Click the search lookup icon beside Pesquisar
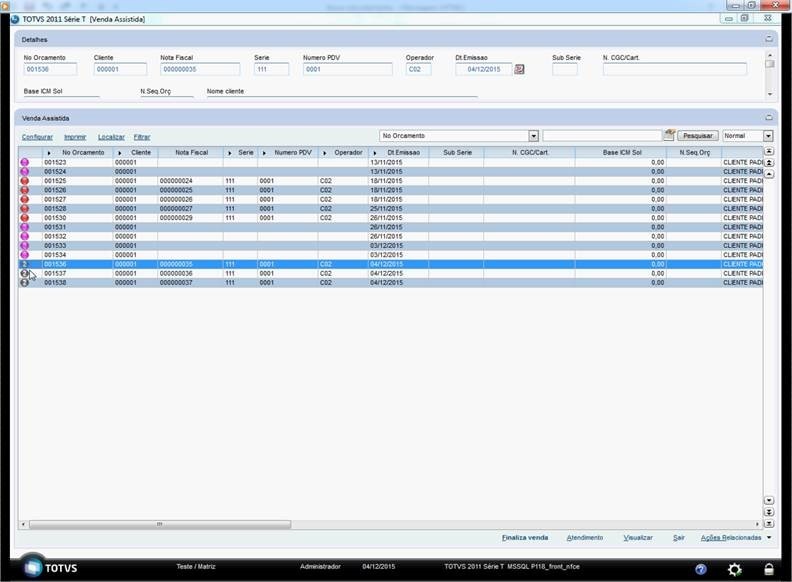 point(669,135)
